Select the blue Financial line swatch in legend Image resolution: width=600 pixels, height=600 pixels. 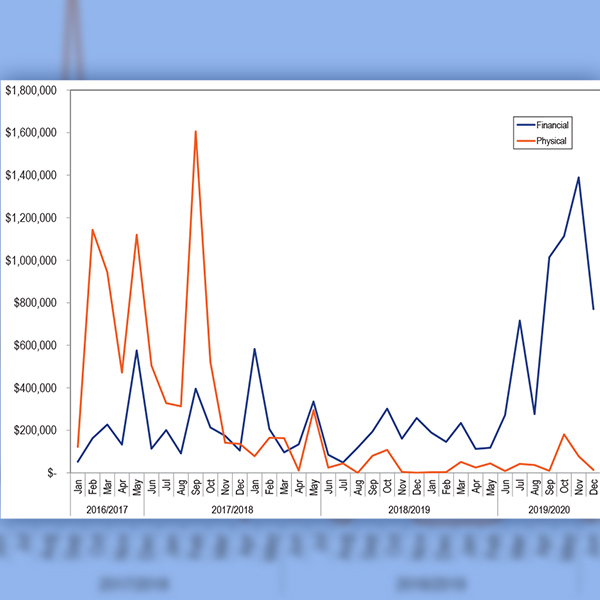(524, 126)
